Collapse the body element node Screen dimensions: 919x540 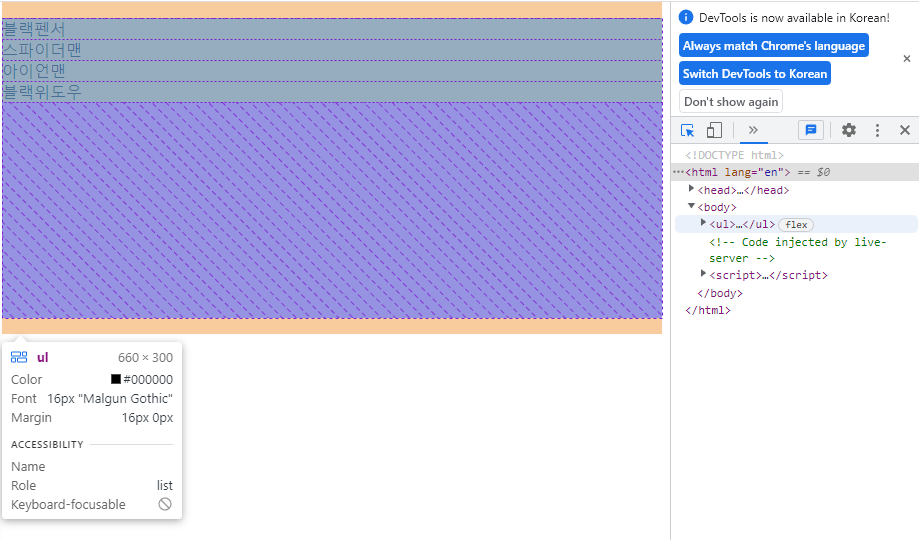[x=692, y=206]
